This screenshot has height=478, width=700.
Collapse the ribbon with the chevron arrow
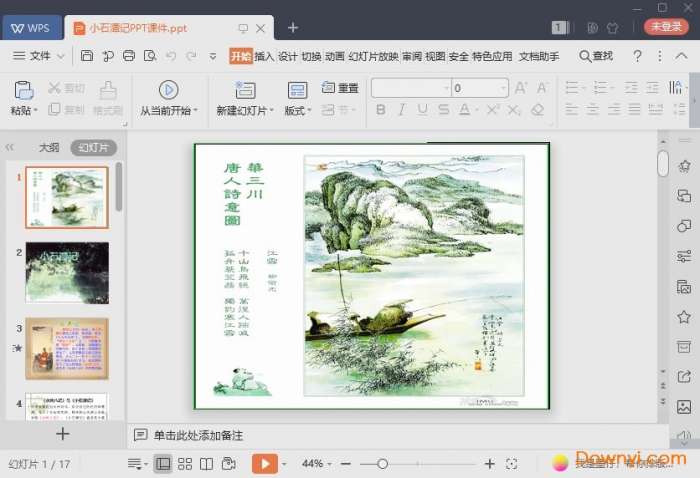click(680, 56)
